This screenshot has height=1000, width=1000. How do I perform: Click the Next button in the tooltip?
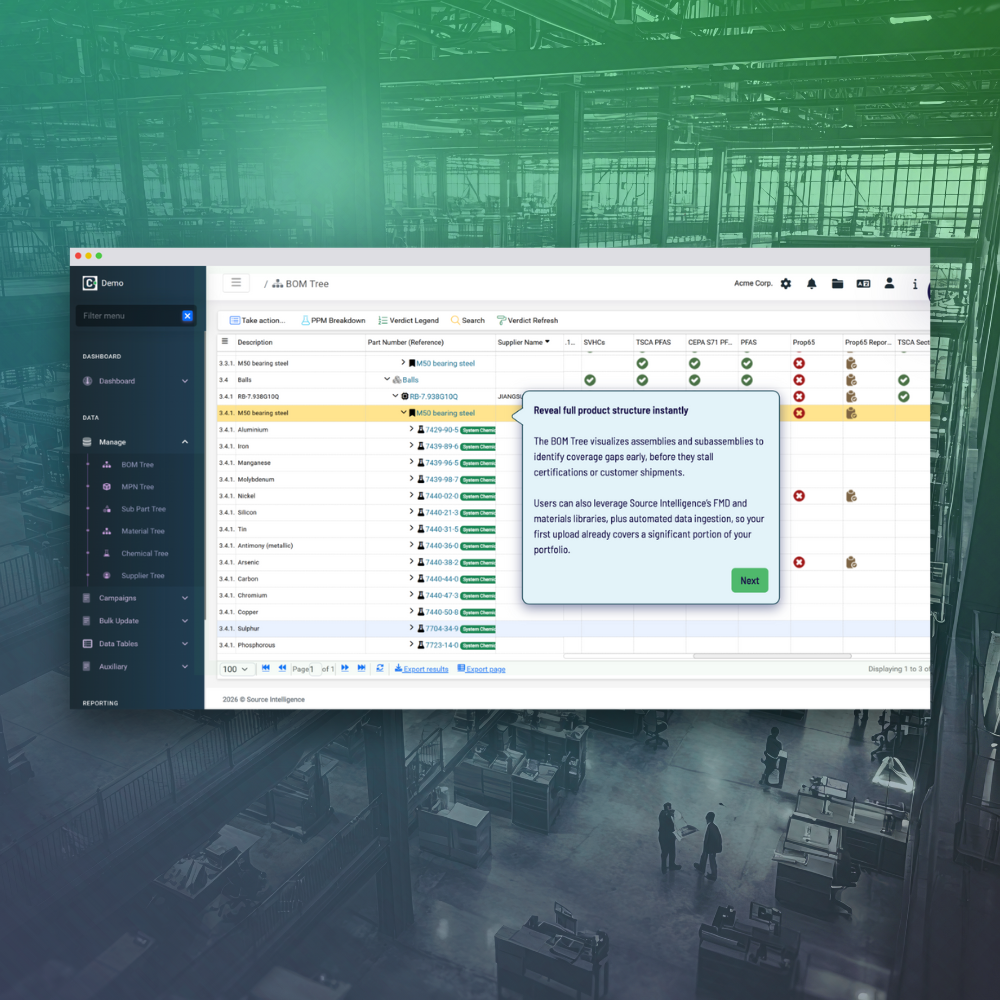coord(750,580)
